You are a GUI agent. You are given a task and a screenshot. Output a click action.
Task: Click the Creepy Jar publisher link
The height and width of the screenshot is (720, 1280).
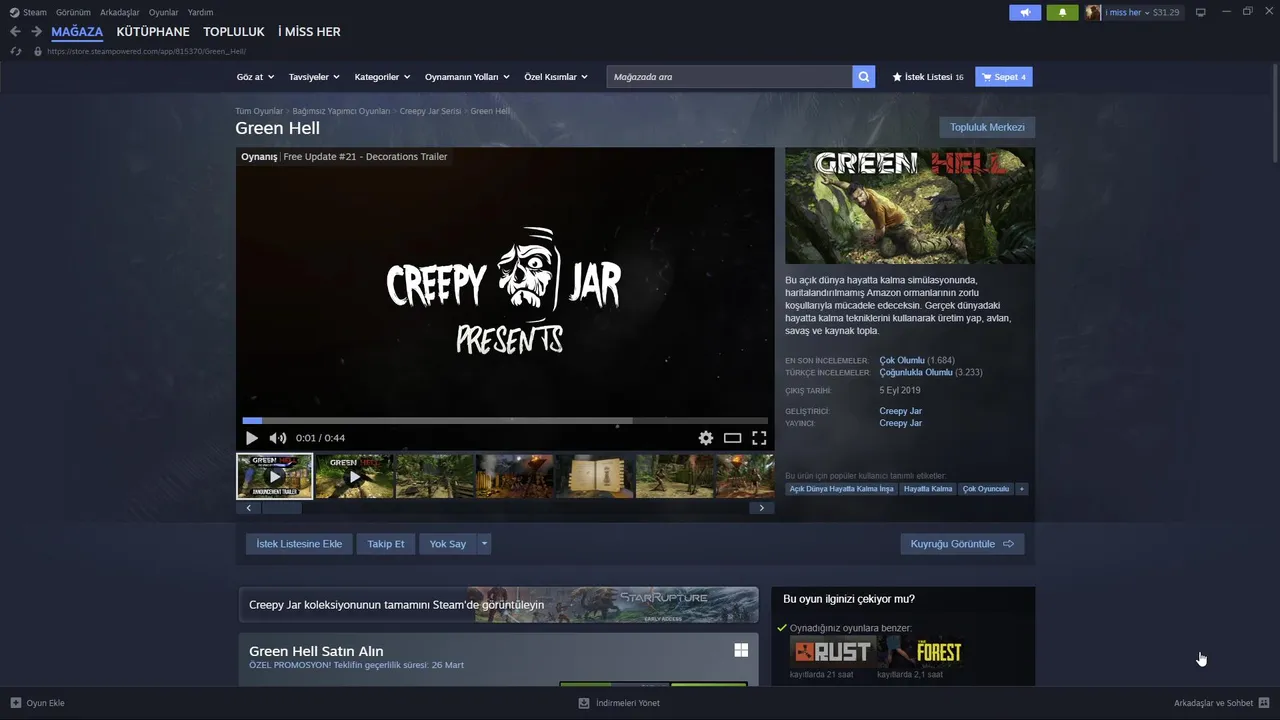pyautogui.click(x=900, y=423)
